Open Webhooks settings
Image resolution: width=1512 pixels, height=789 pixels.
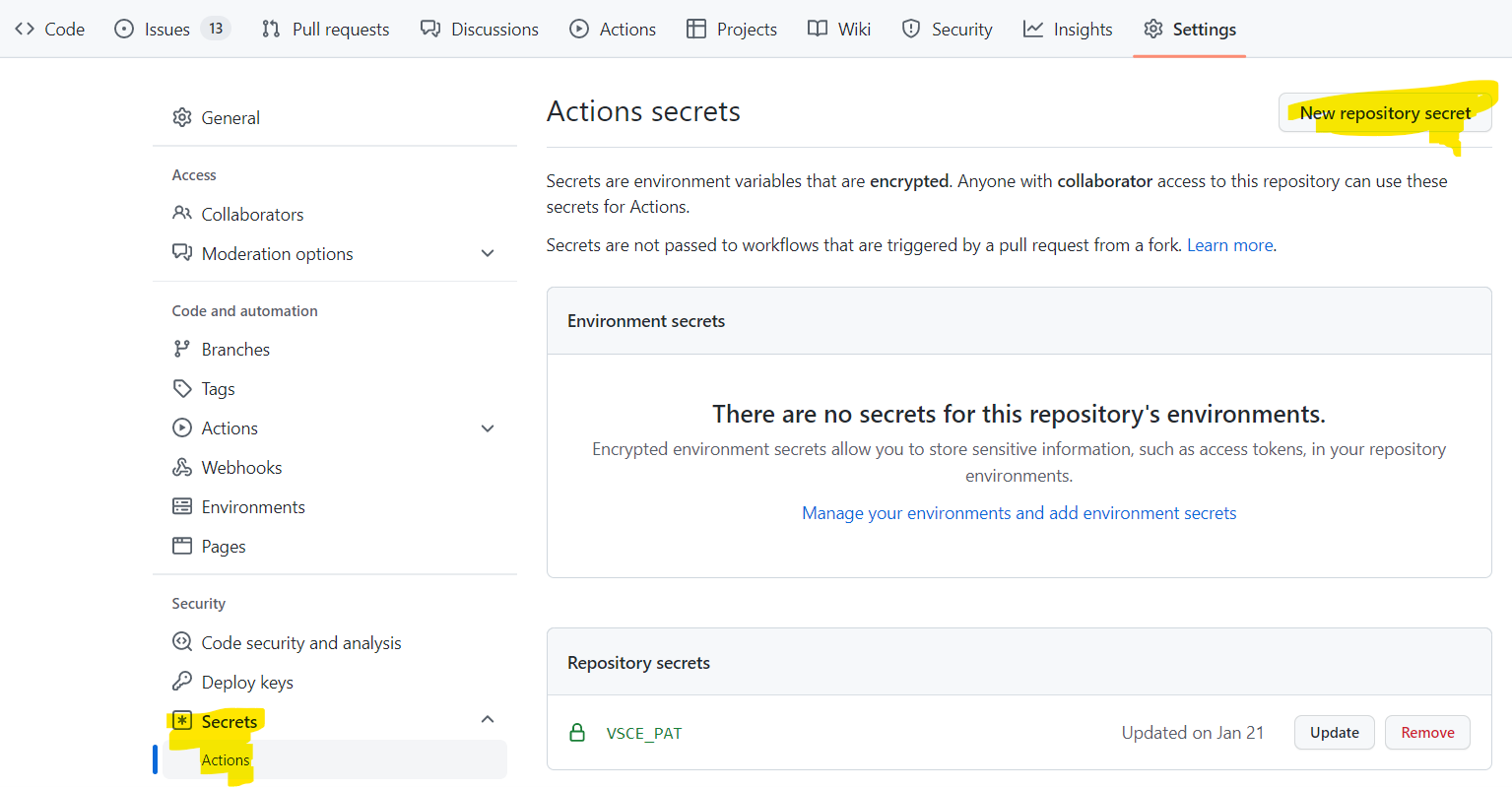click(335, 467)
